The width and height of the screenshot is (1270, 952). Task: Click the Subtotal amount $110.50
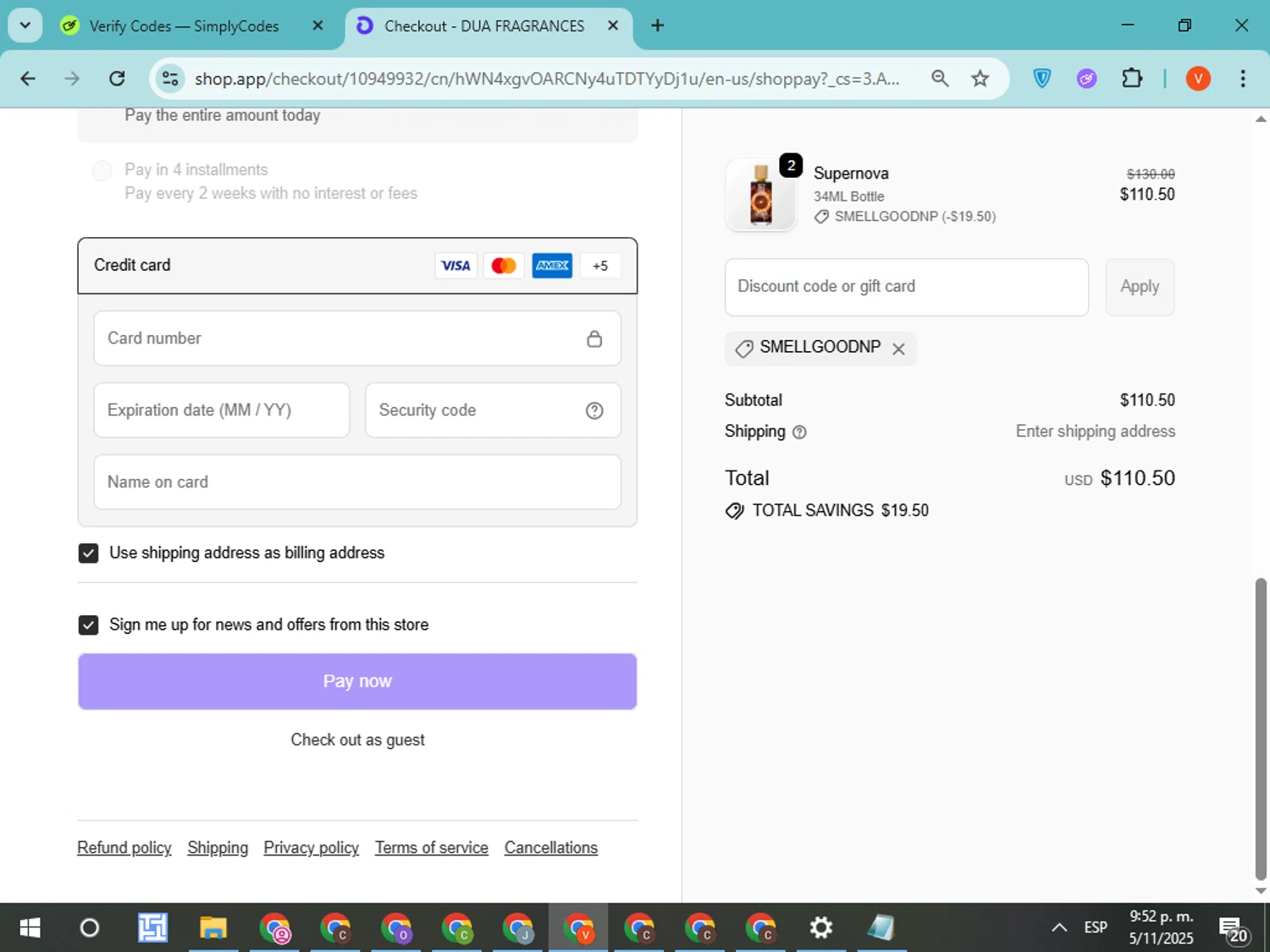click(1147, 400)
